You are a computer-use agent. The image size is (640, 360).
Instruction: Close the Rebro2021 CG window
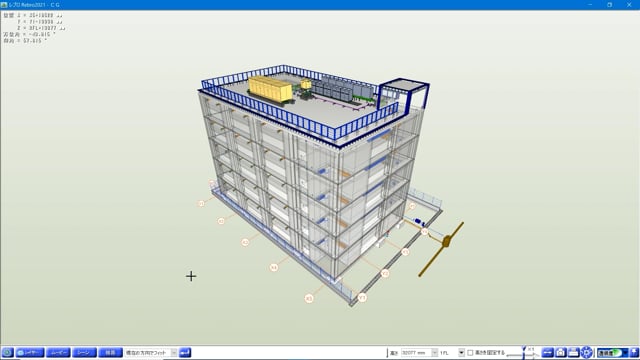coord(629,4)
